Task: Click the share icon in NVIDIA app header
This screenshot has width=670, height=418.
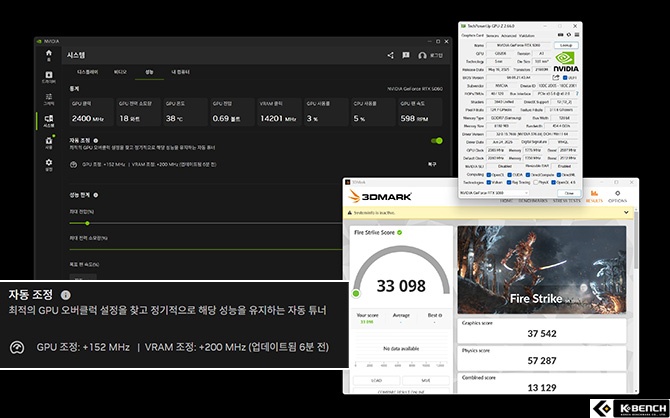Action: tap(390, 55)
